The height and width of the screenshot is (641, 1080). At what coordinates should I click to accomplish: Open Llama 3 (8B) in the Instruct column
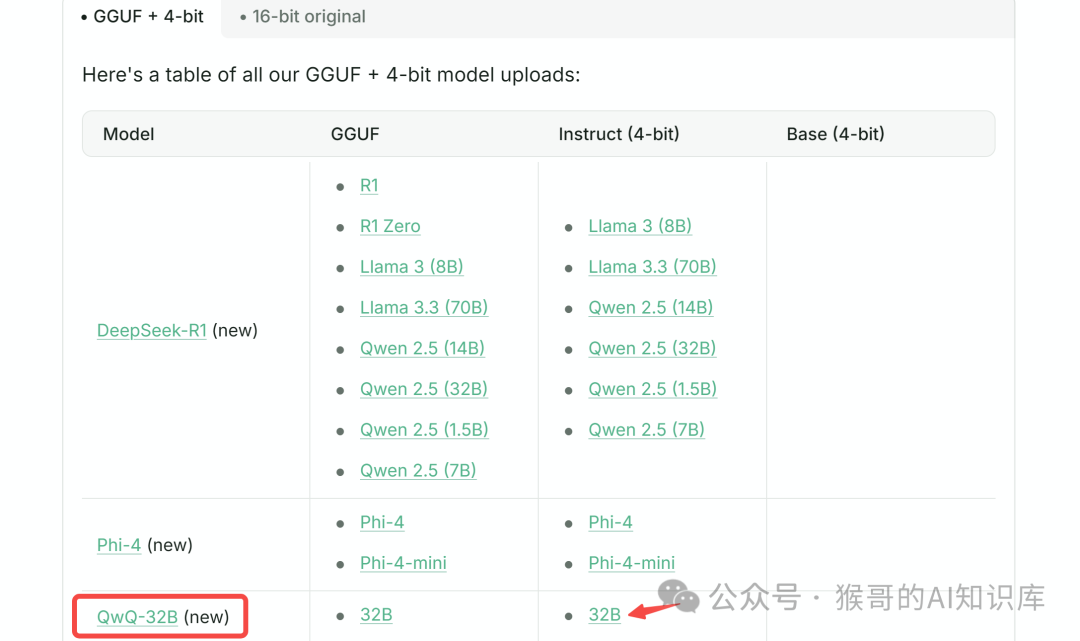click(x=640, y=226)
